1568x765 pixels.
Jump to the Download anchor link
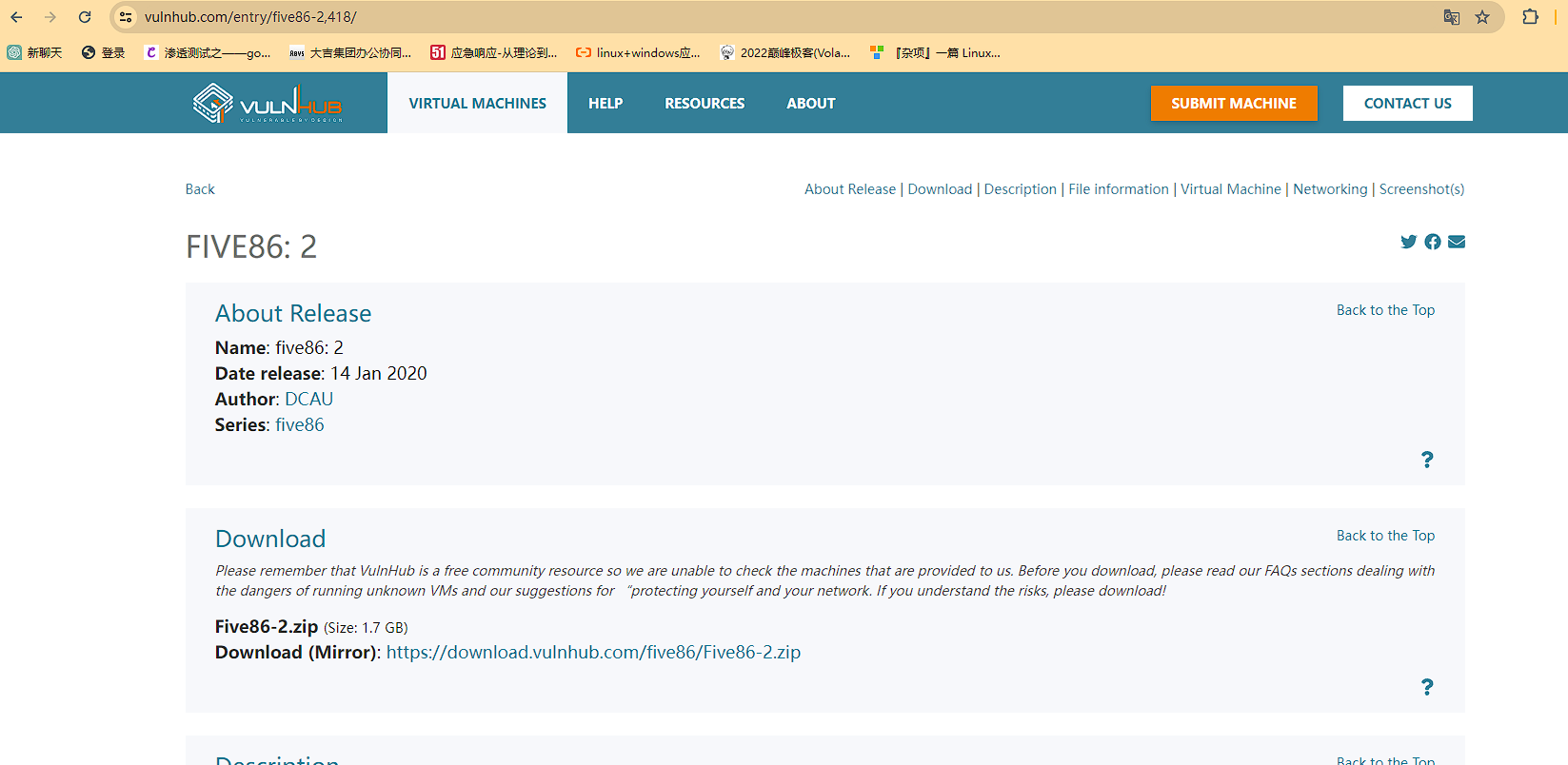(x=940, y=189)
